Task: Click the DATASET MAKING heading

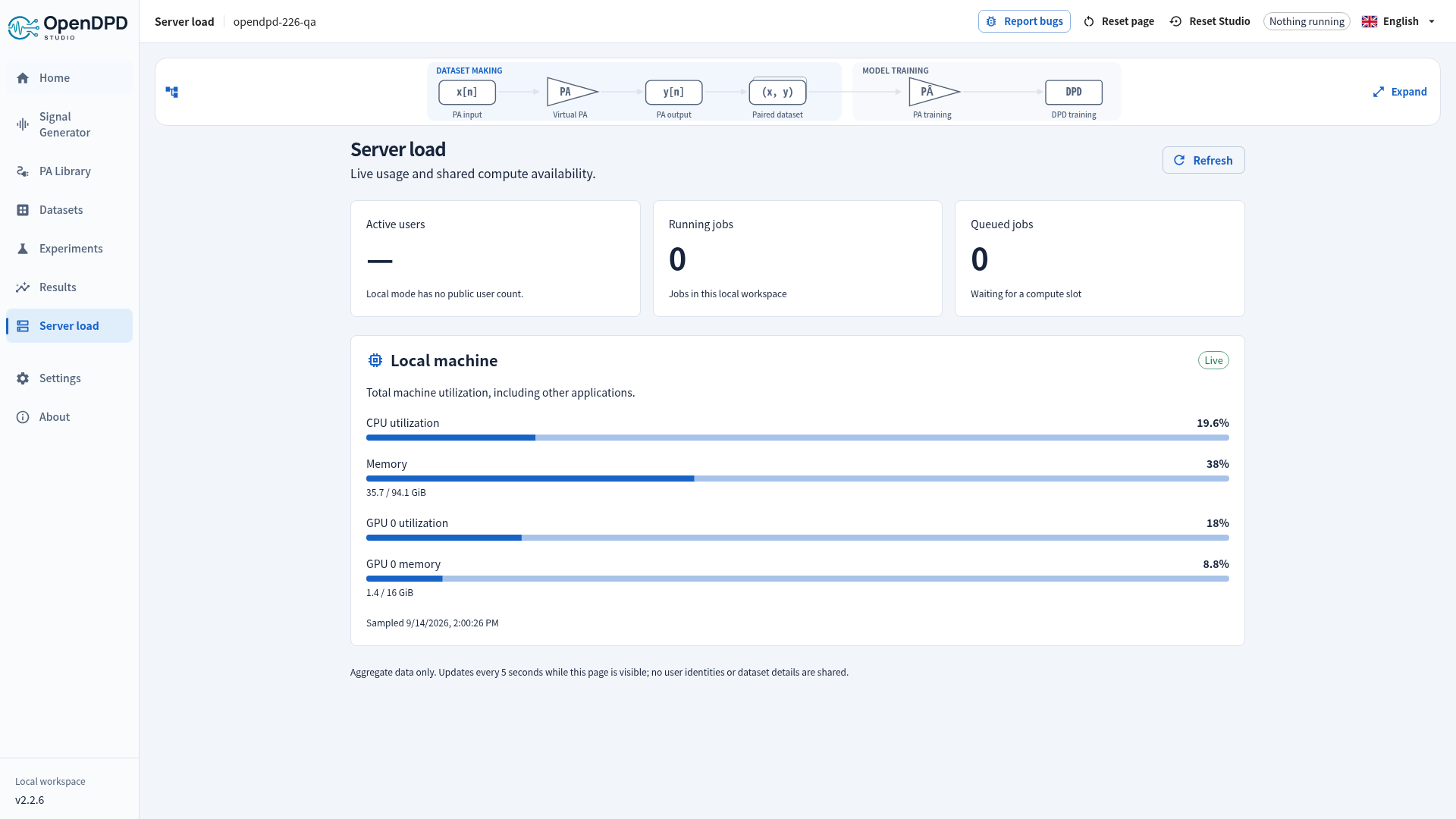Action: pos(469,71)
